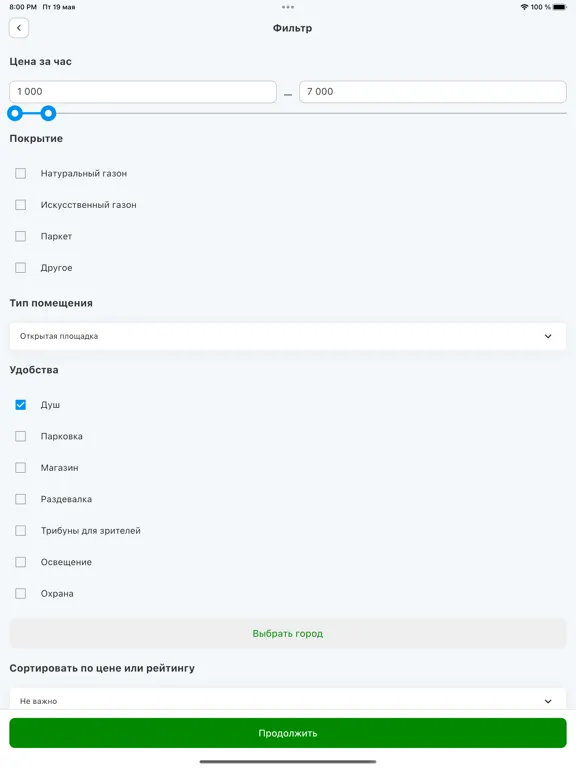Expand the Не важно sorting dropdown
The image size is (576, 768).
tap(288, 699)
